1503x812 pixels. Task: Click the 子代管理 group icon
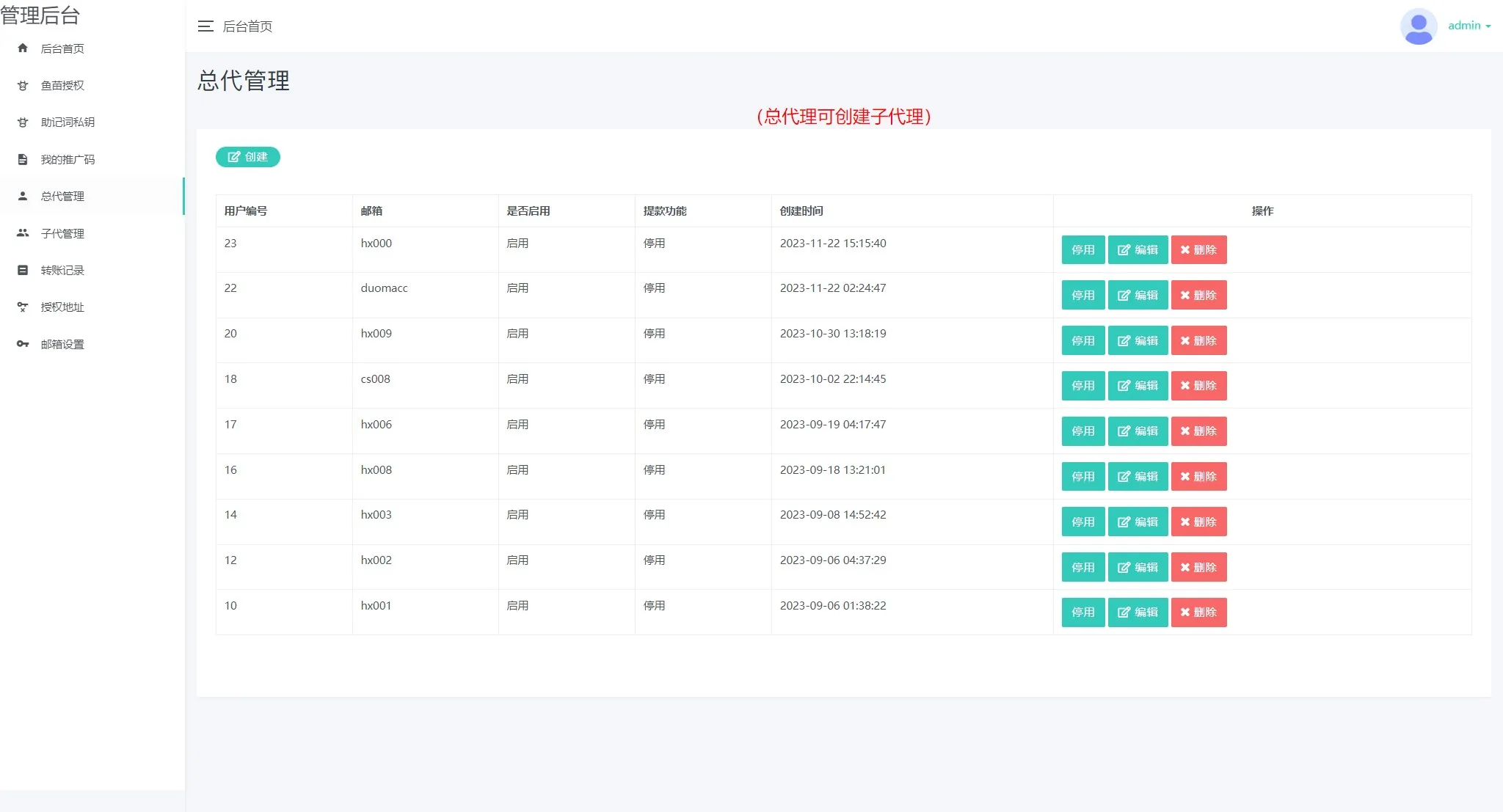coord(23,233)
